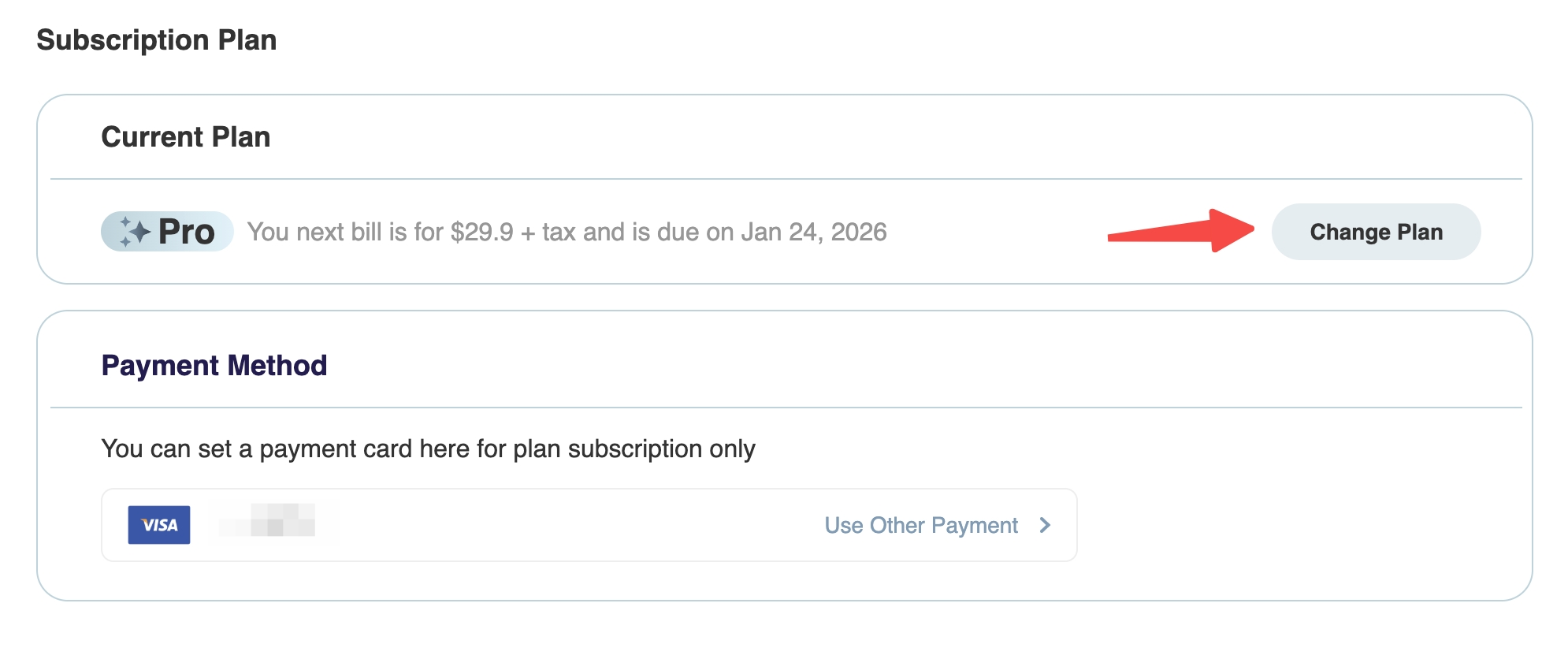
Task: Select the Current Plan heading
Action: (186, 137)
